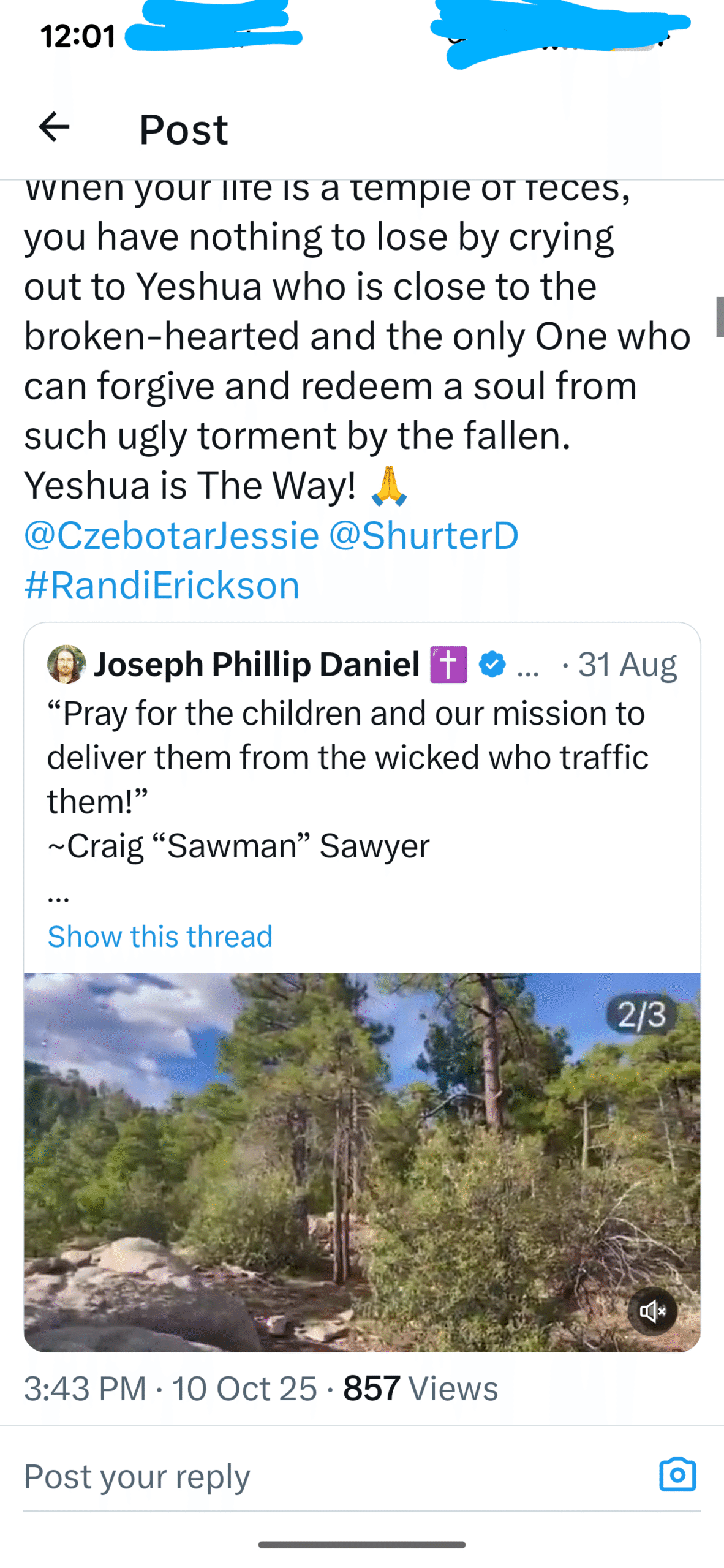Click Joseph Phillip Daniel's profile avatar

(x=66, y=664)
